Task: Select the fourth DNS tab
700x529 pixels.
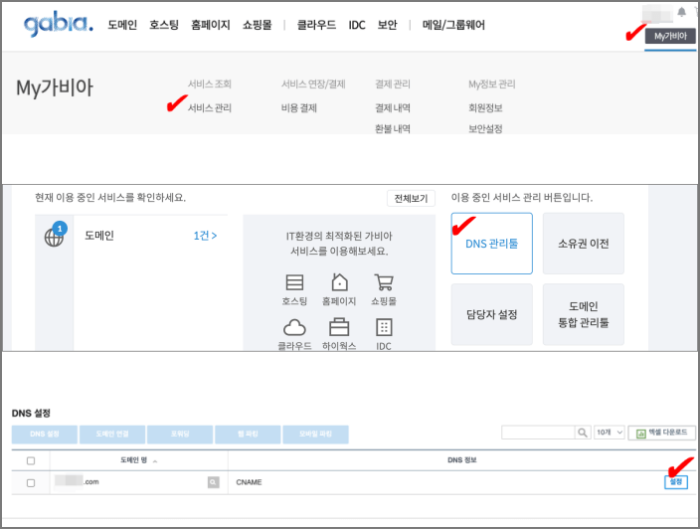Action: click(x=248, y=434)
